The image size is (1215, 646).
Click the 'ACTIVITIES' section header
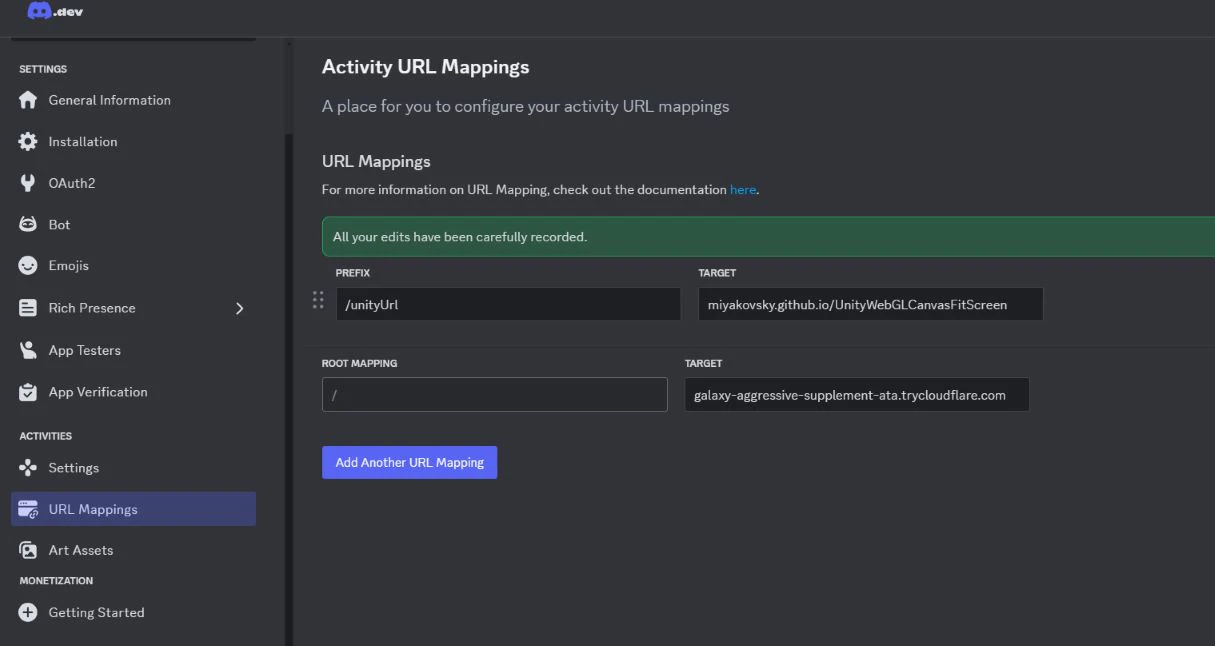tap(46, 436)
